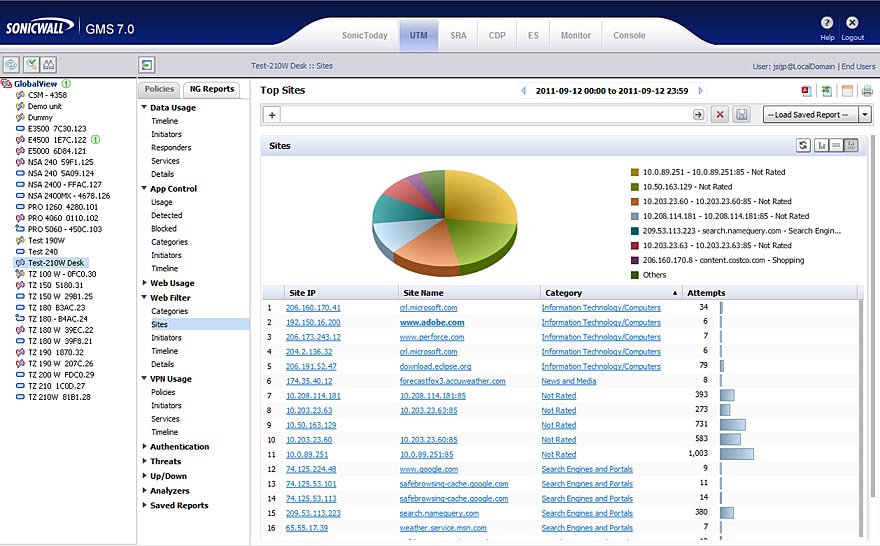Click legend swatch for 10.0.89.251

[x=635, y=172]
